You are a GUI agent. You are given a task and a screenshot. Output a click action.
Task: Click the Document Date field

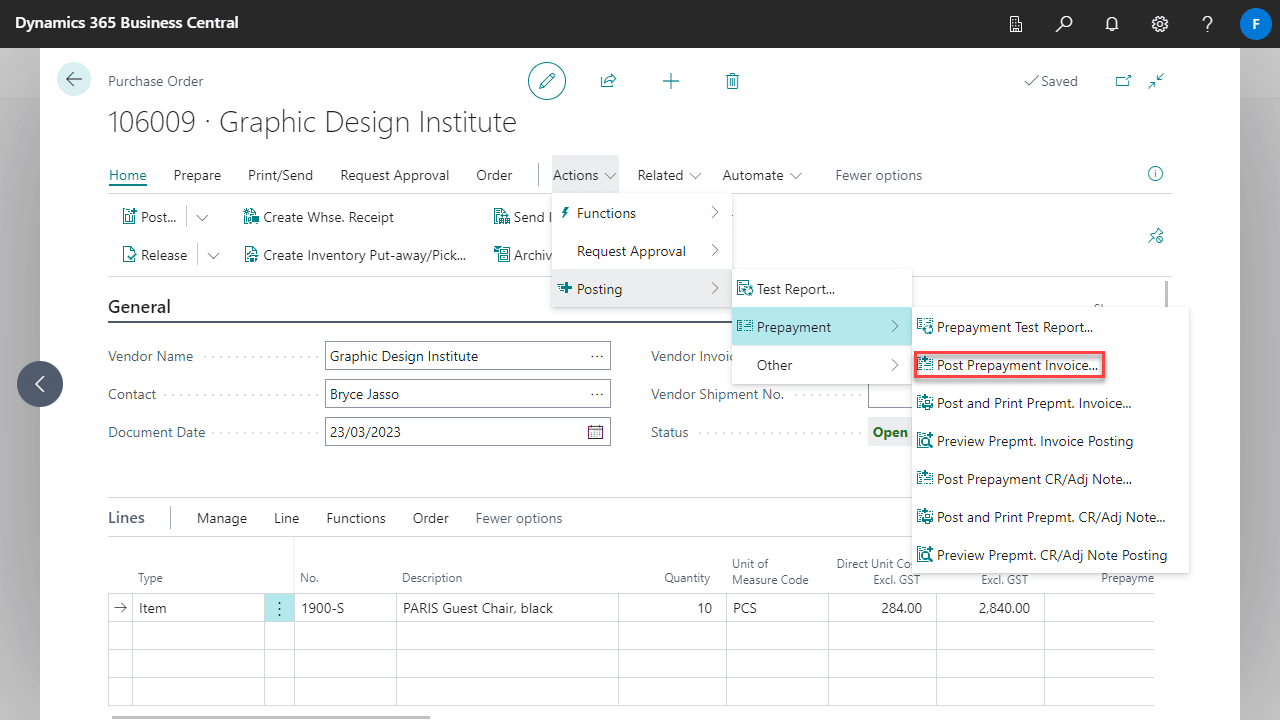(x=467, y=432)
